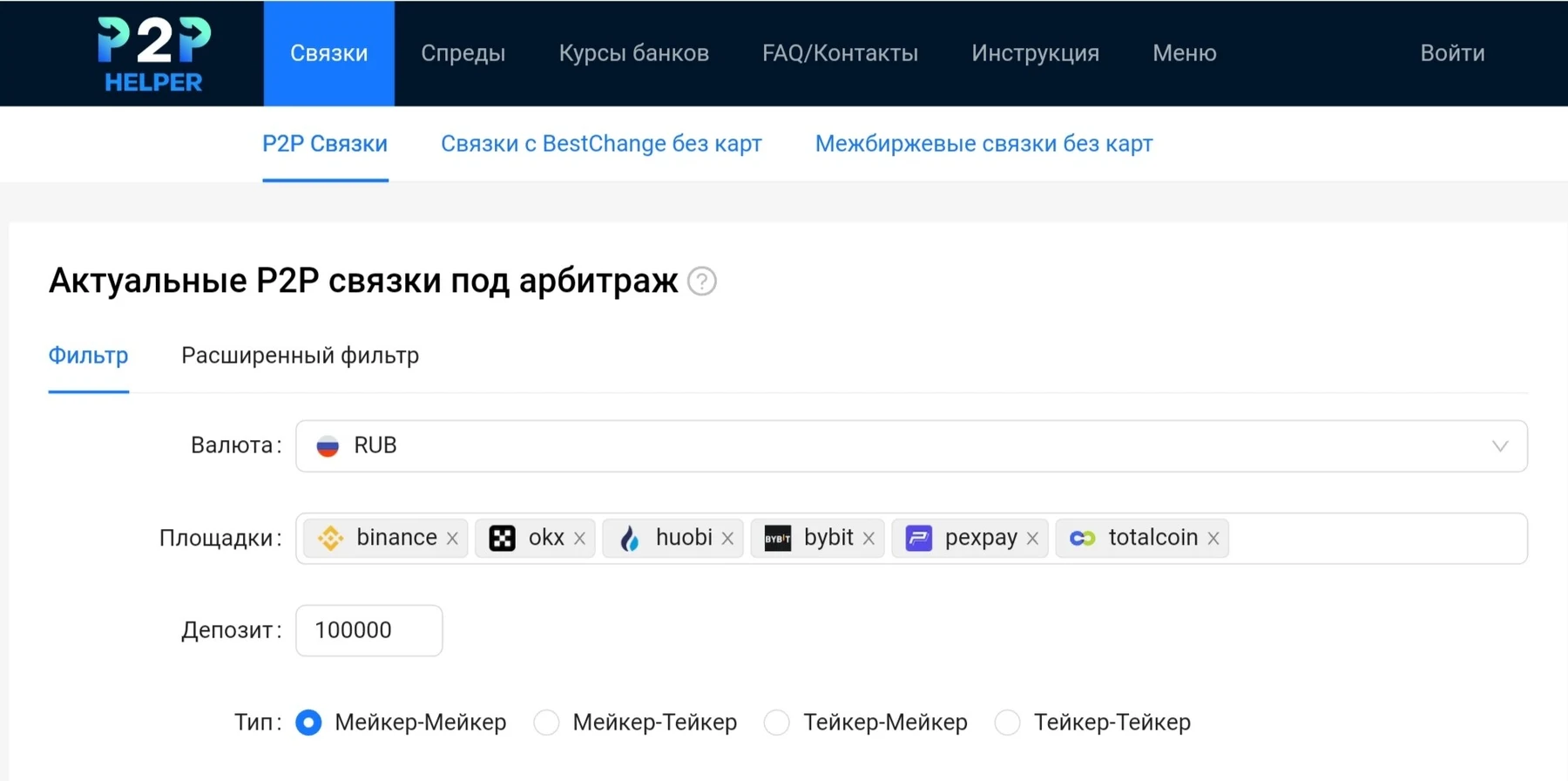The image size is (1568, 781).
Task: Open the Связки navigation tab
Action: tap(329, 53)
